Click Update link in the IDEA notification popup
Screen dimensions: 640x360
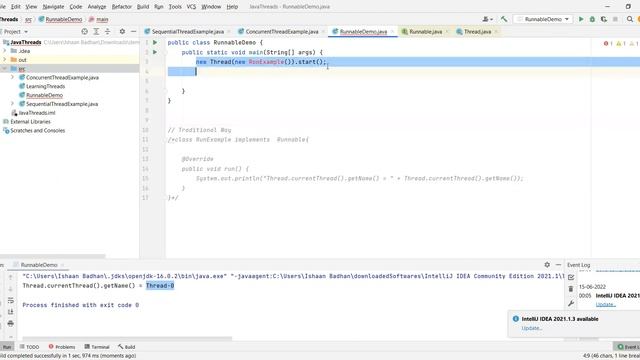[x=531, y=328]
